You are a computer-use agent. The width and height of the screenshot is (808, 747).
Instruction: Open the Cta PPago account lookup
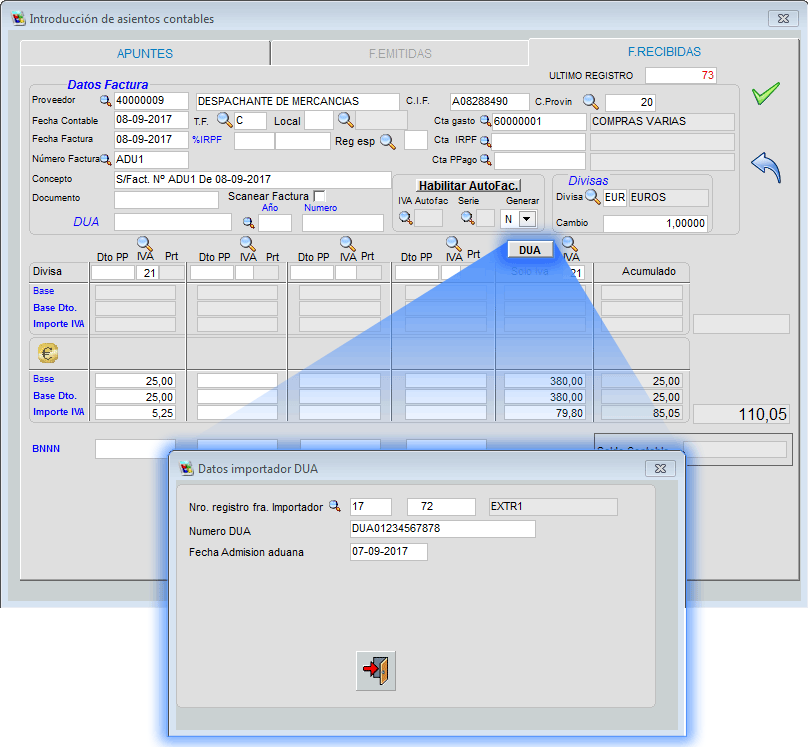click(x=485, y=160)
